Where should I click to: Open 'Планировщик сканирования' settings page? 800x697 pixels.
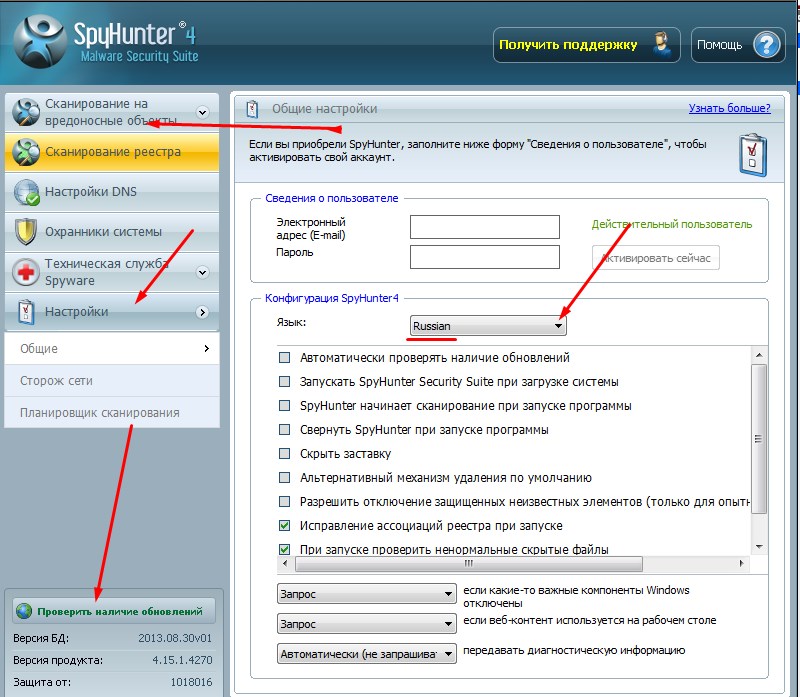[x=112, y=412]
